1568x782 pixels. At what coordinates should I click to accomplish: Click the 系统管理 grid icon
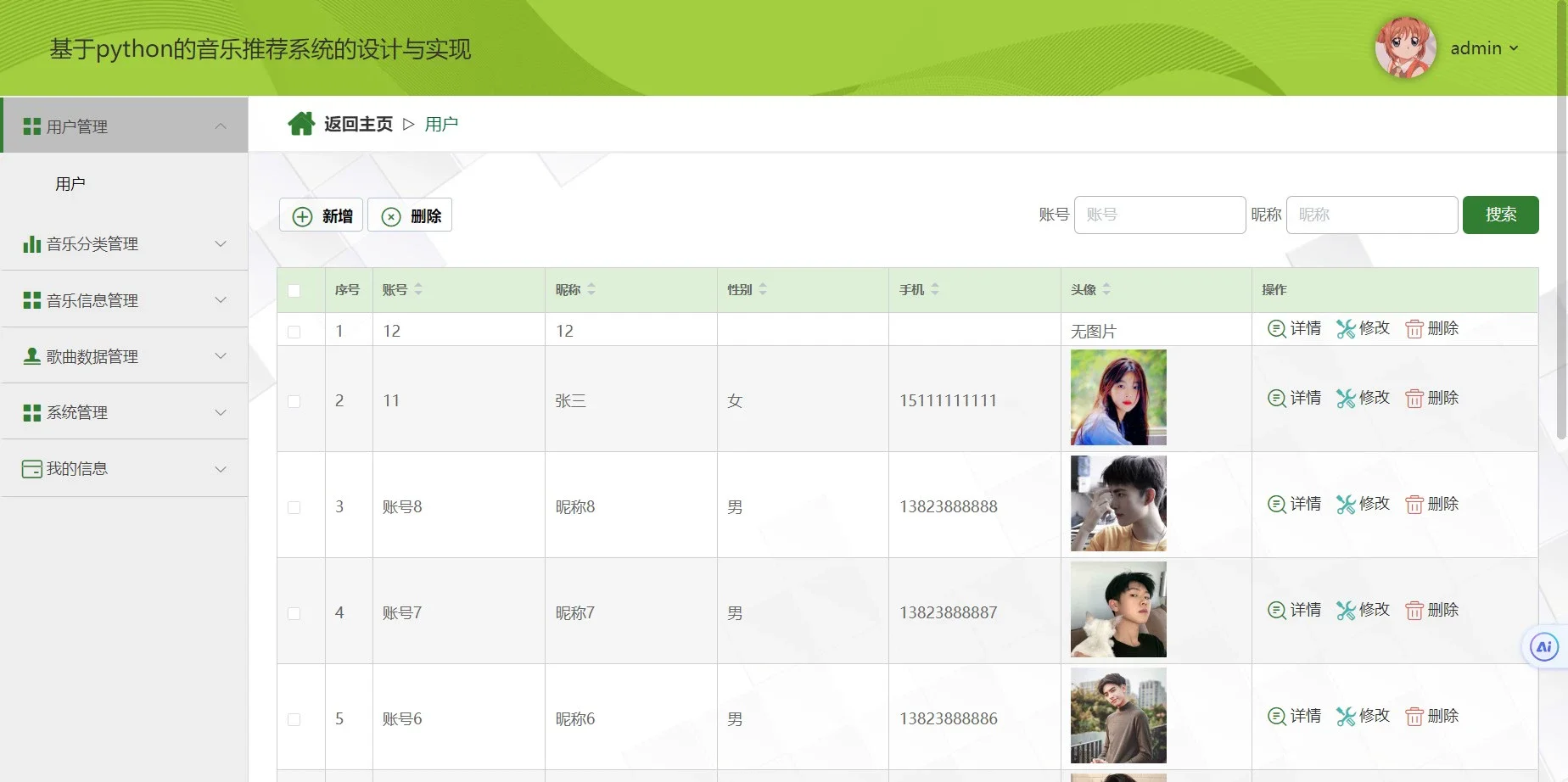[32, 413]
